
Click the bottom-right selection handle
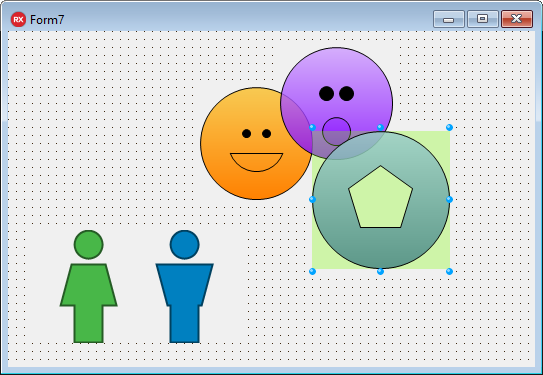tap(449, 271)
